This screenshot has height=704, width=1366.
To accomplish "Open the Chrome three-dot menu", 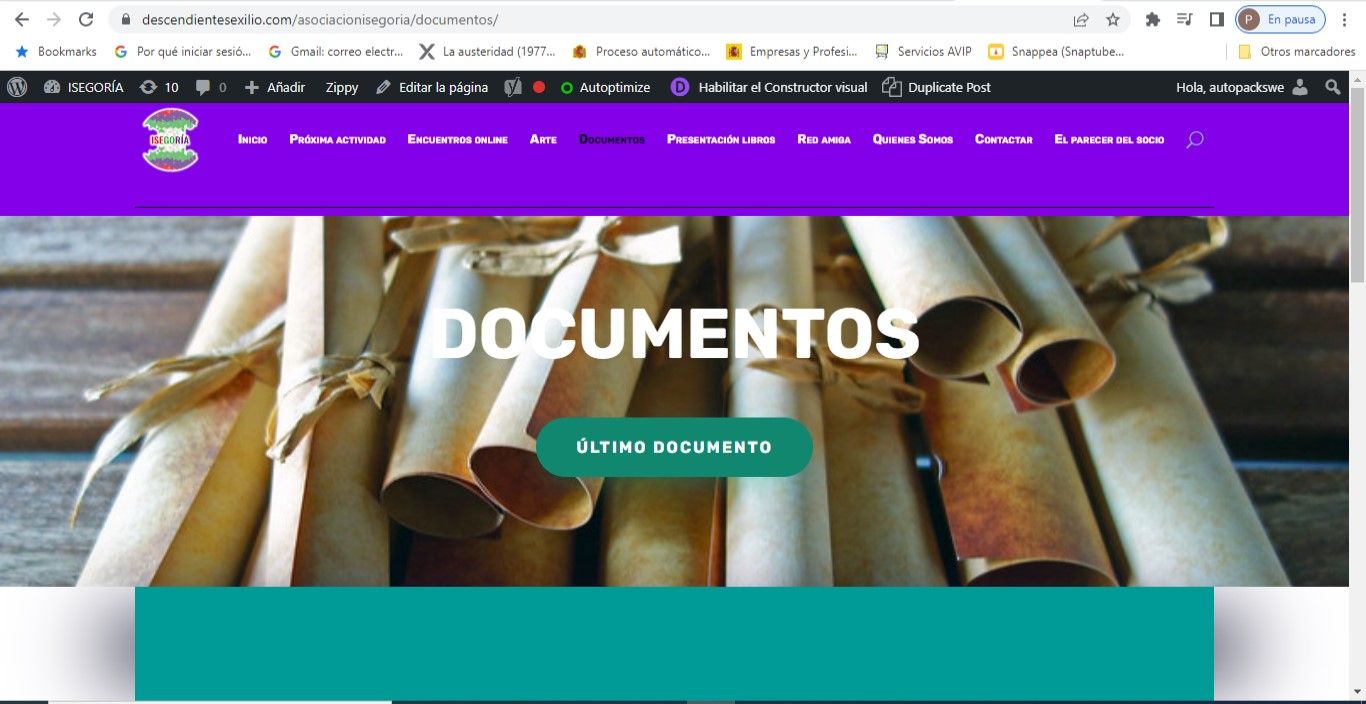I will [x=1345, y=19].
